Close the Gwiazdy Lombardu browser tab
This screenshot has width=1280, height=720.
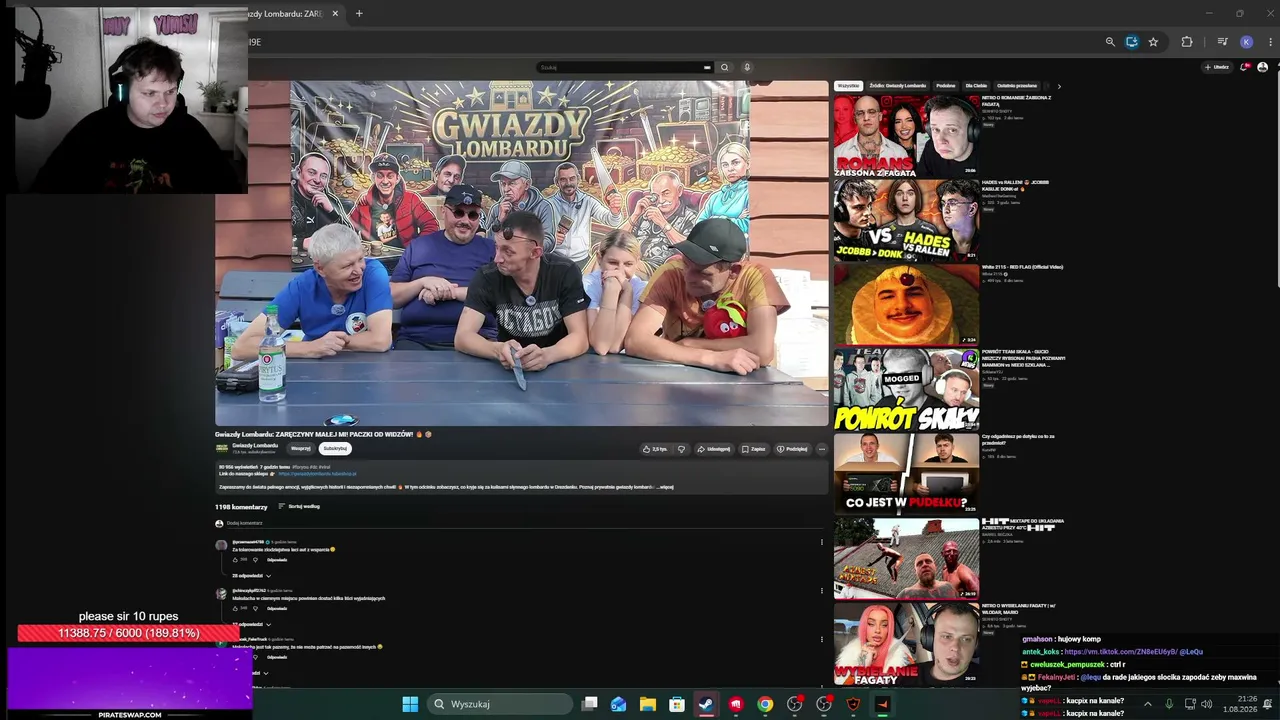(335, 13)
